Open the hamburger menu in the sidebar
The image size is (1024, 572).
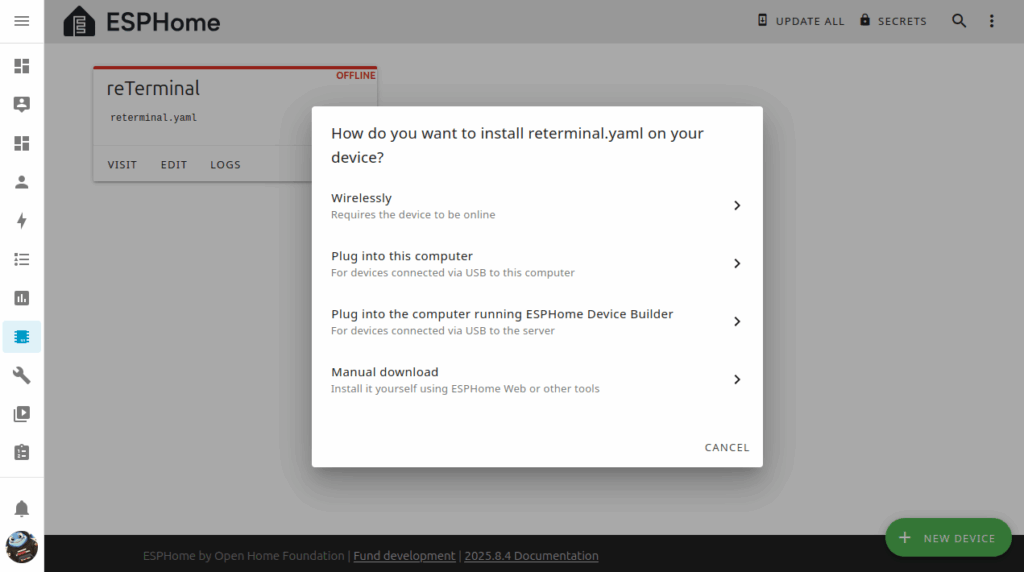pos(22,21)
